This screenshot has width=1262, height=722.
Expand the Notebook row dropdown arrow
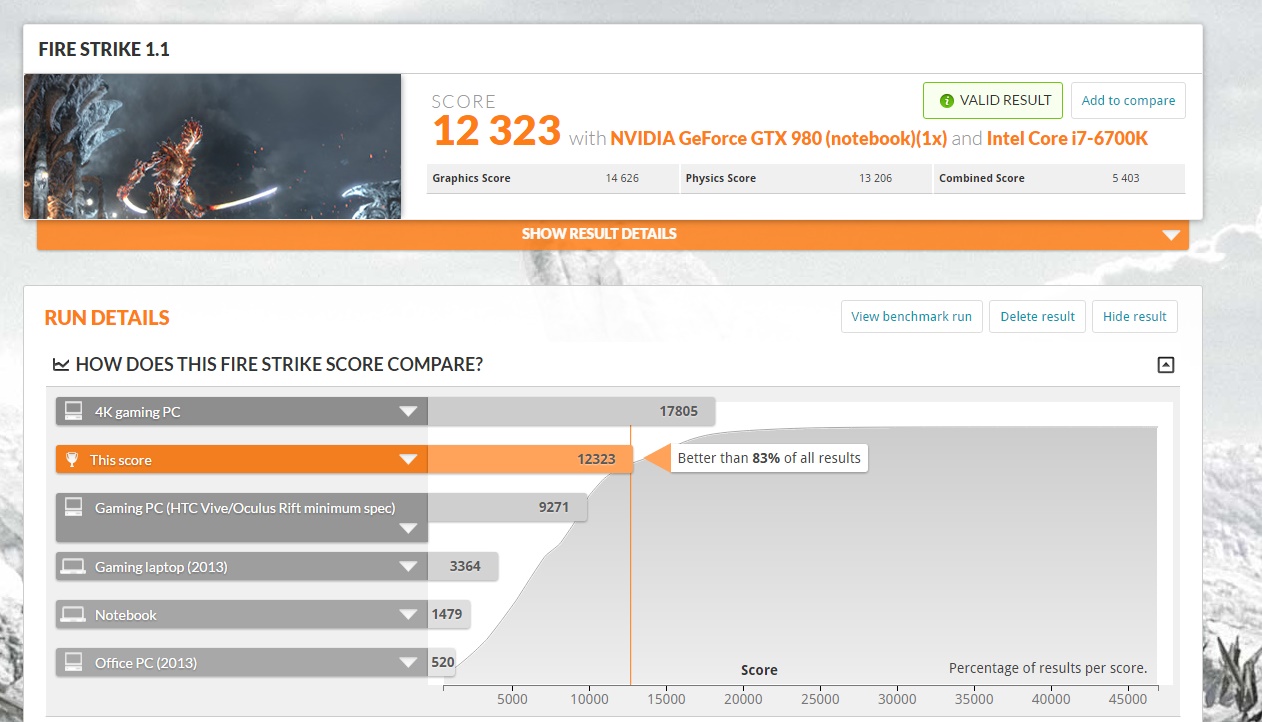(x=407, y=615)
